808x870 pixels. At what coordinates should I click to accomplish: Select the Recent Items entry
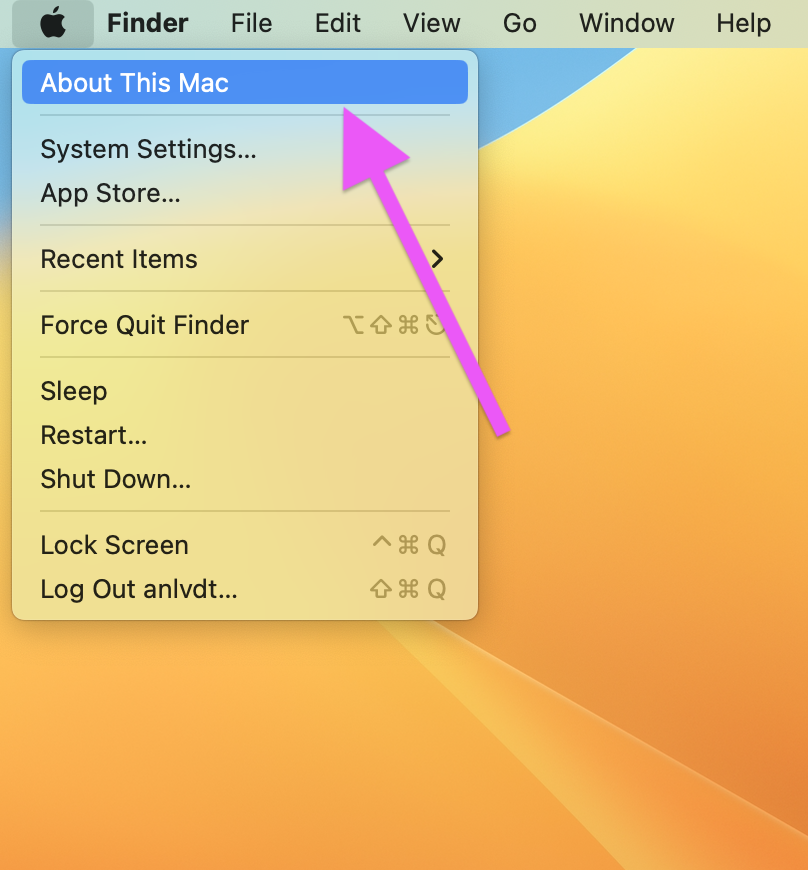pyautogui.click(x=245, y=259)
